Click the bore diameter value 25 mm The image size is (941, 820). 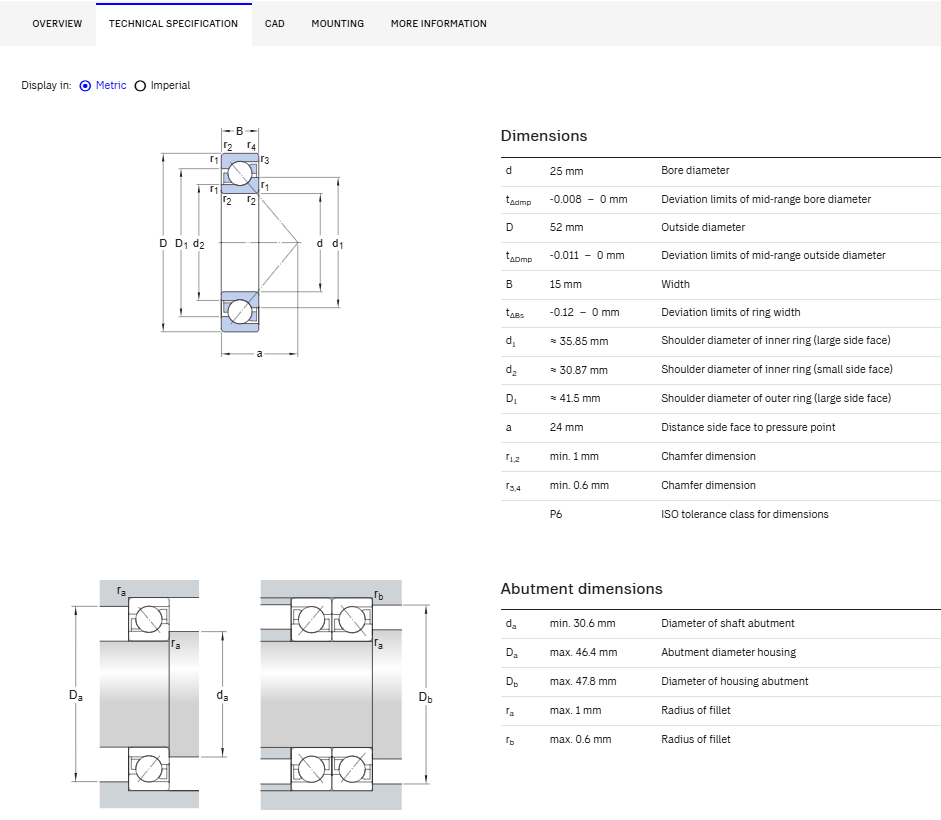tap(567, 171)
